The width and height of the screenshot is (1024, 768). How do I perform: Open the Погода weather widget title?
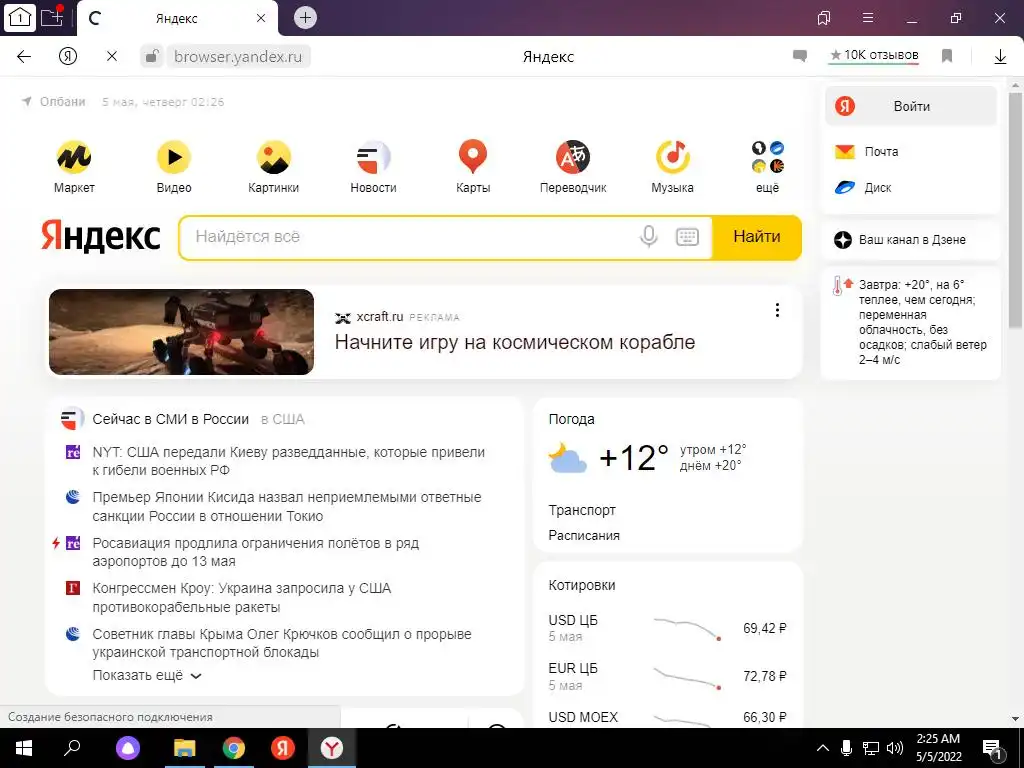[571, 419]
